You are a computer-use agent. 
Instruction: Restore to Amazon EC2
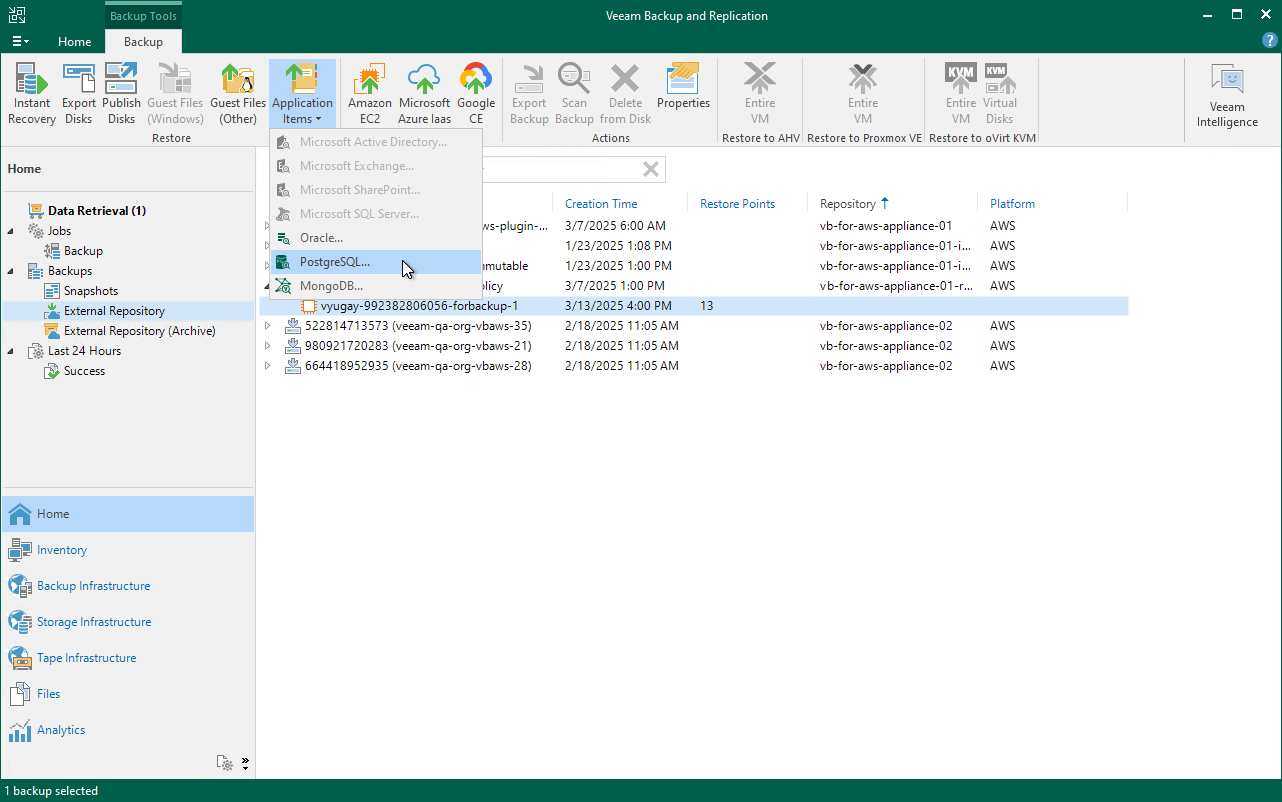click(370, 94)
